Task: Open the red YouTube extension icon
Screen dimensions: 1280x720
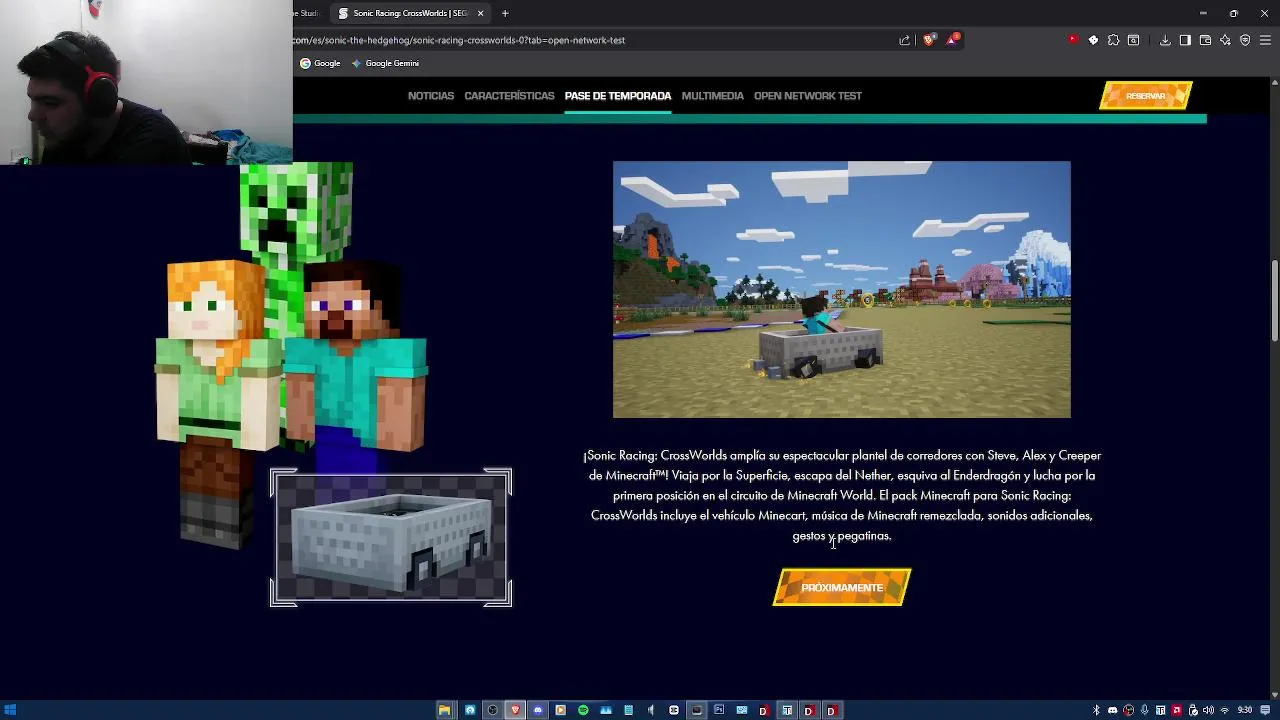Action: coord(1073,40)
